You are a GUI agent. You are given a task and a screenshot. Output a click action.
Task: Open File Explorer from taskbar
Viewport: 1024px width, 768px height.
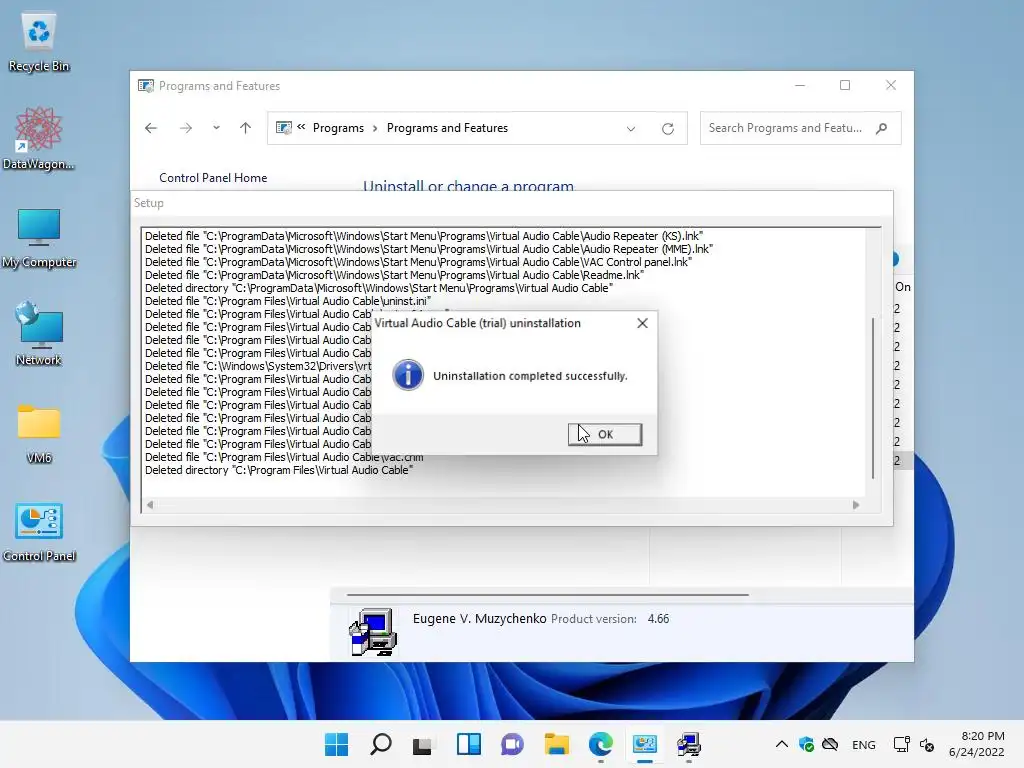coord(556,744)
